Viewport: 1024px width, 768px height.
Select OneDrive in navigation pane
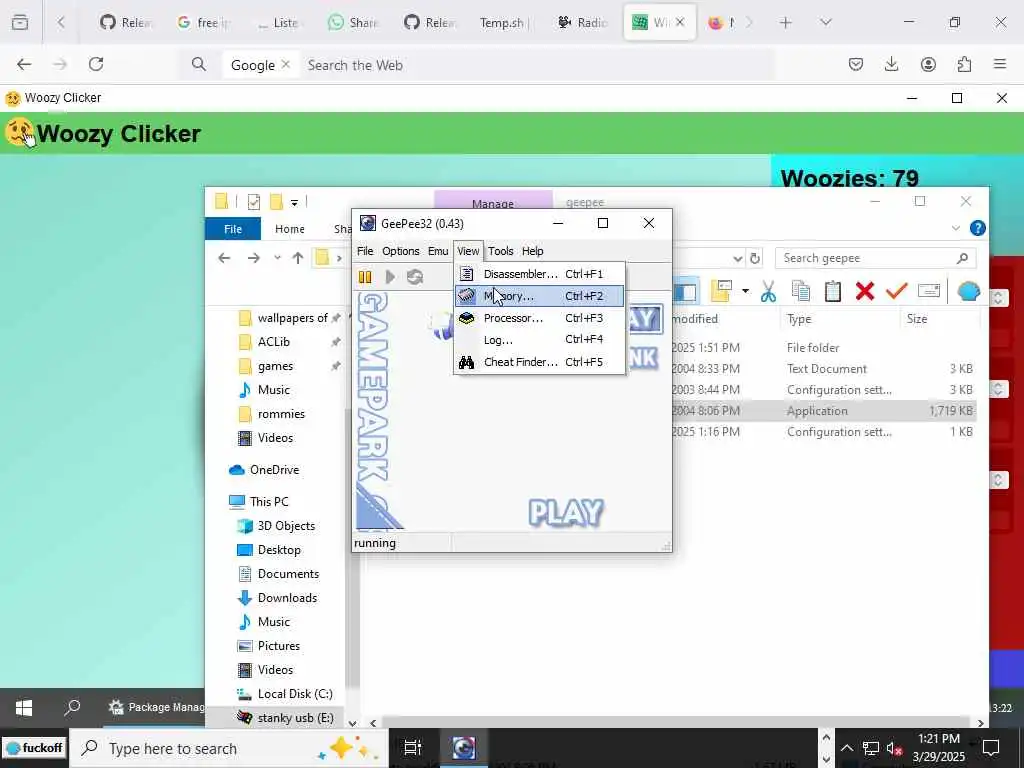click(274, 470)
